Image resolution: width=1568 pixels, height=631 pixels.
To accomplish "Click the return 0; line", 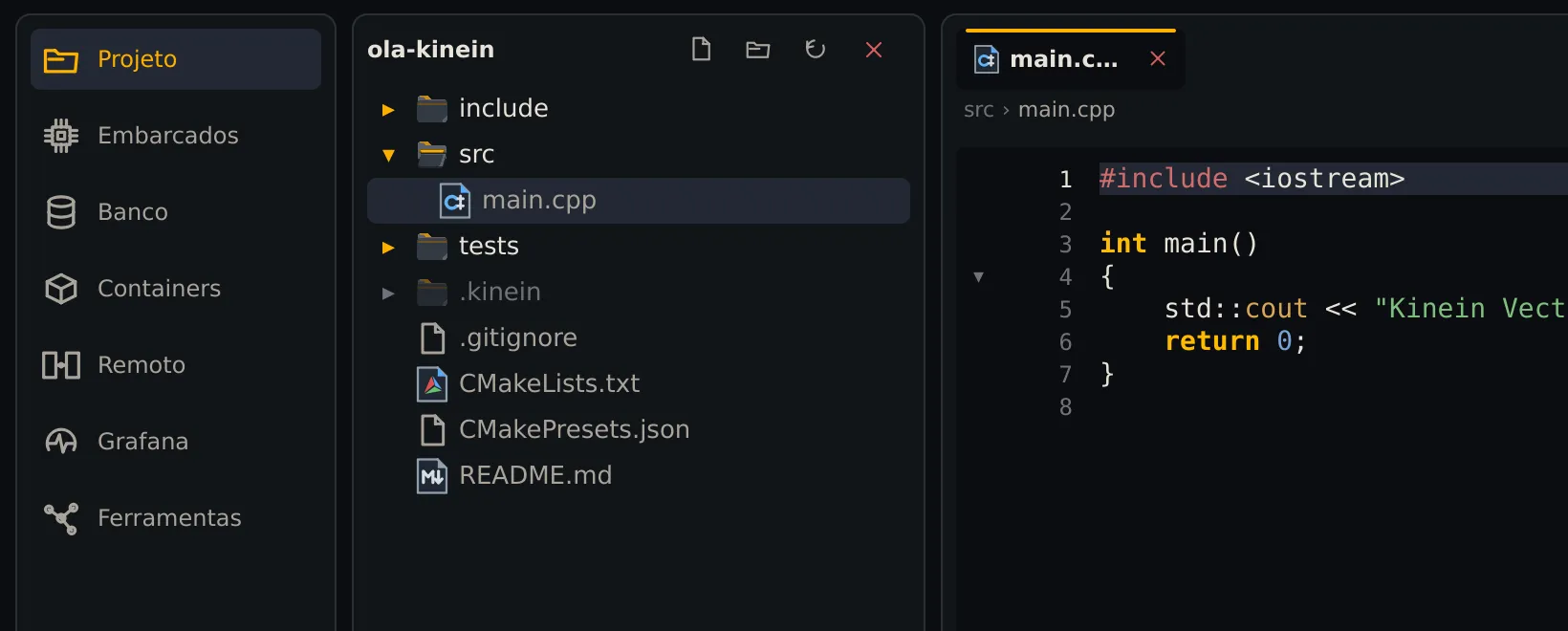I will (1235, 341).
